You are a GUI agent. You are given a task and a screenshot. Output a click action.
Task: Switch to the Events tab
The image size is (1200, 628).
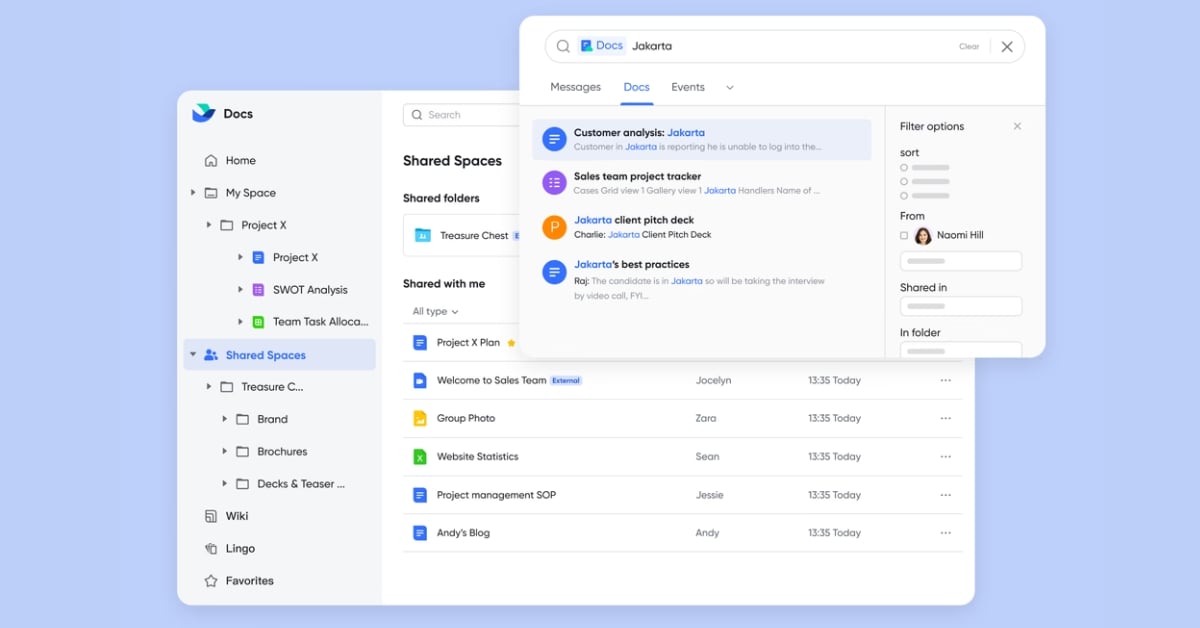tap(687, 88)
